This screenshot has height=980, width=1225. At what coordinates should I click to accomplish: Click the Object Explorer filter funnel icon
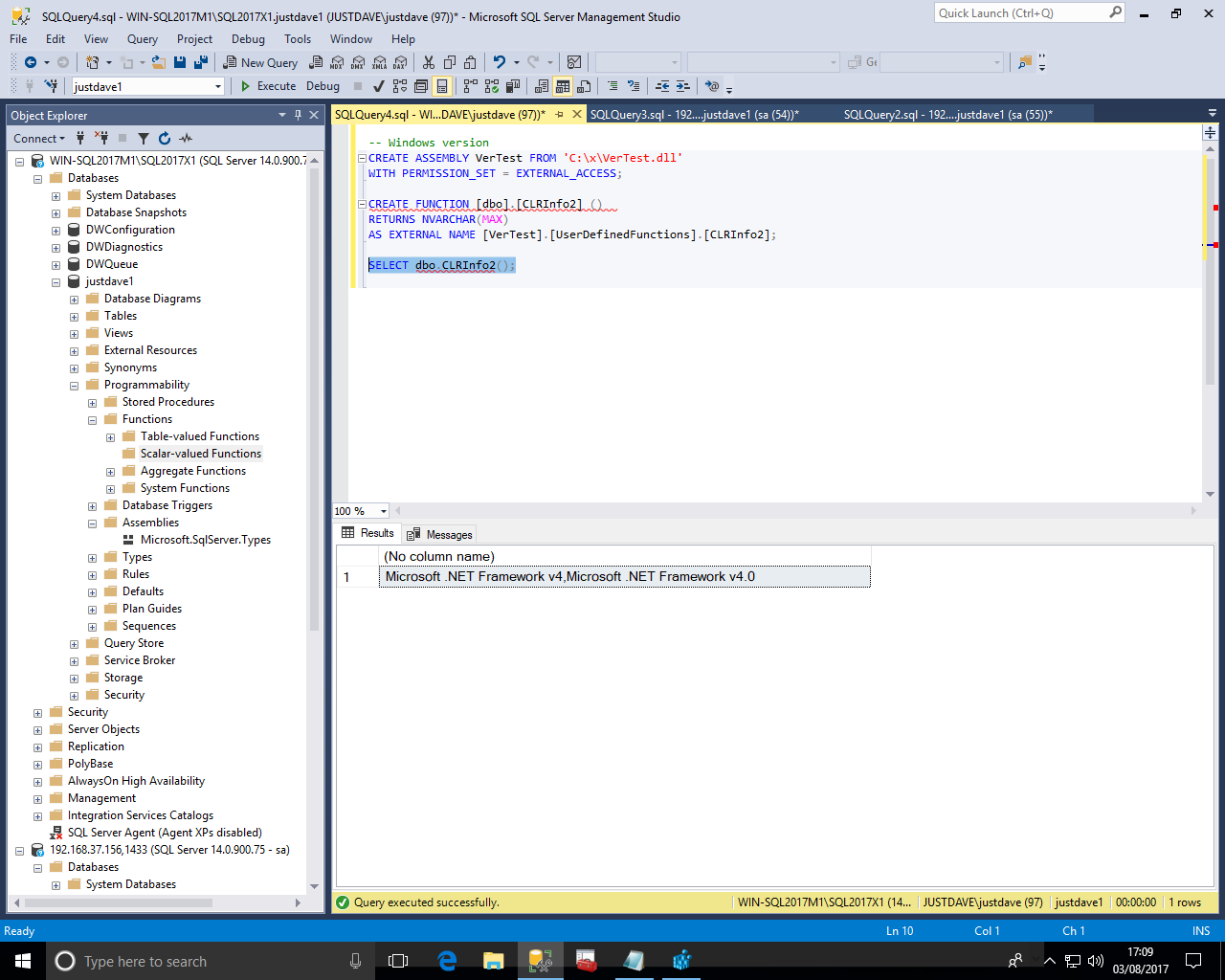click(x=144, y=139)
